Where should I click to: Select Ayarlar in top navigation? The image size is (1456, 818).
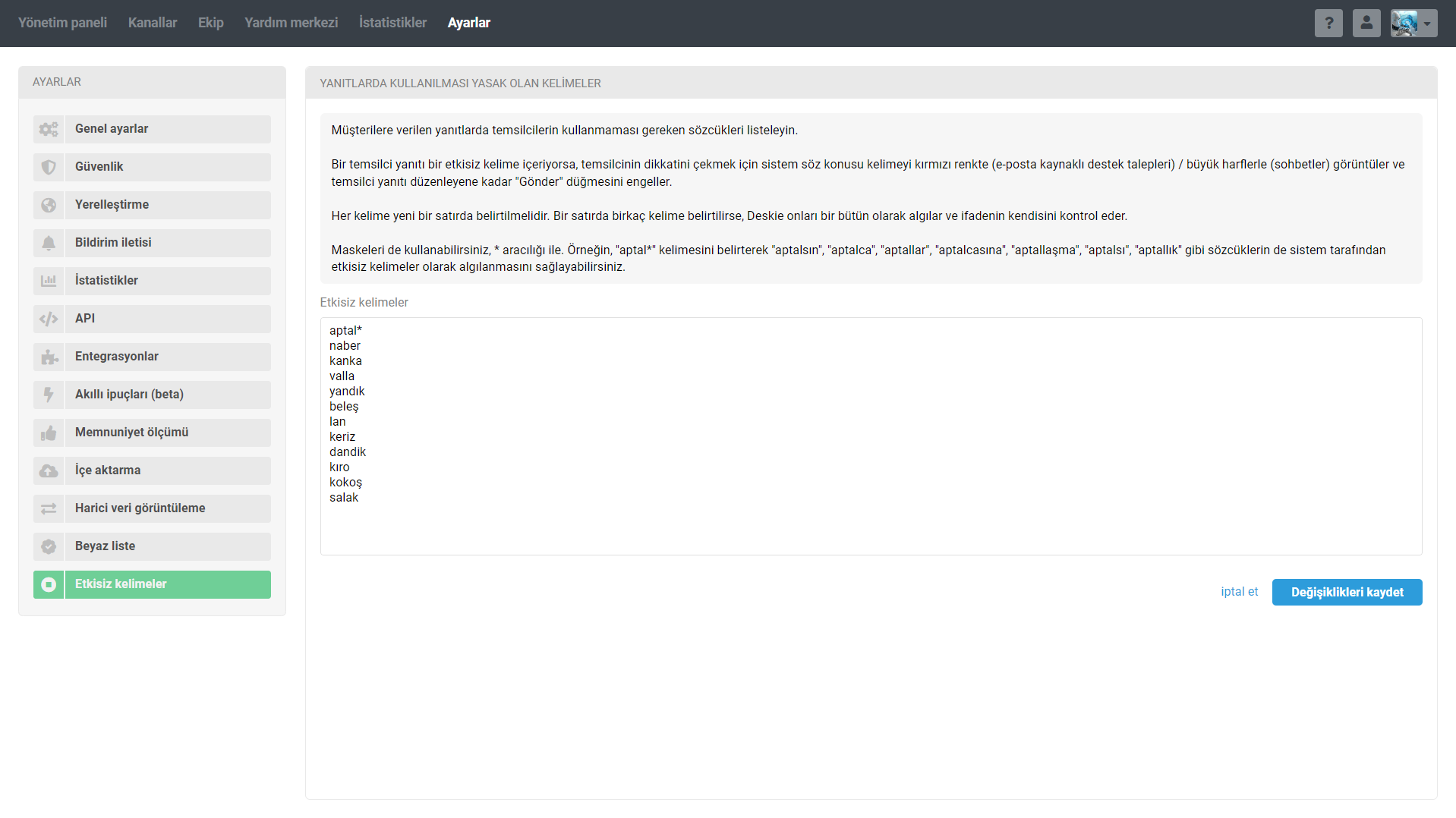click(469, 23)
